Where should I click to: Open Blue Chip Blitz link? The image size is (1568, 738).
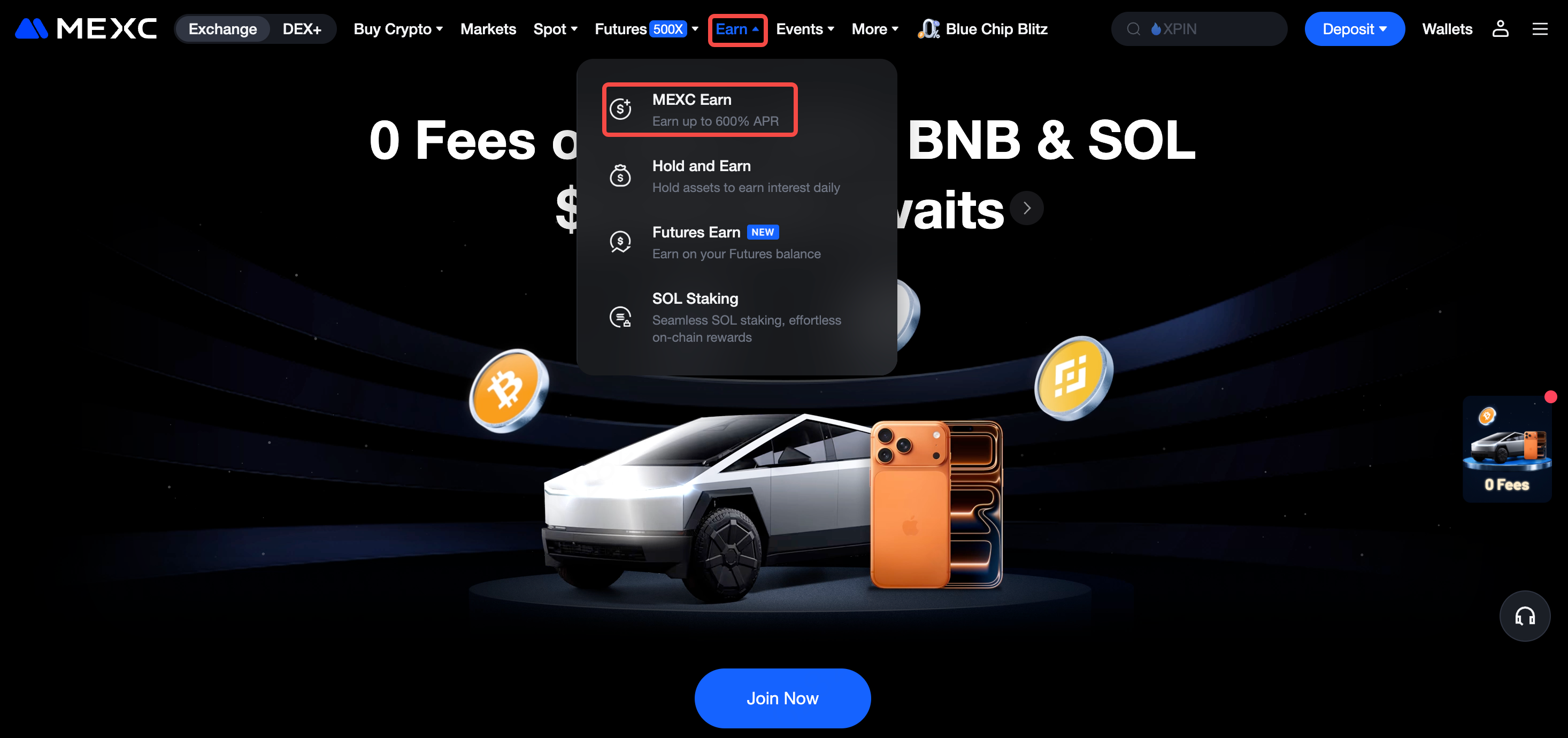[982, 29]
